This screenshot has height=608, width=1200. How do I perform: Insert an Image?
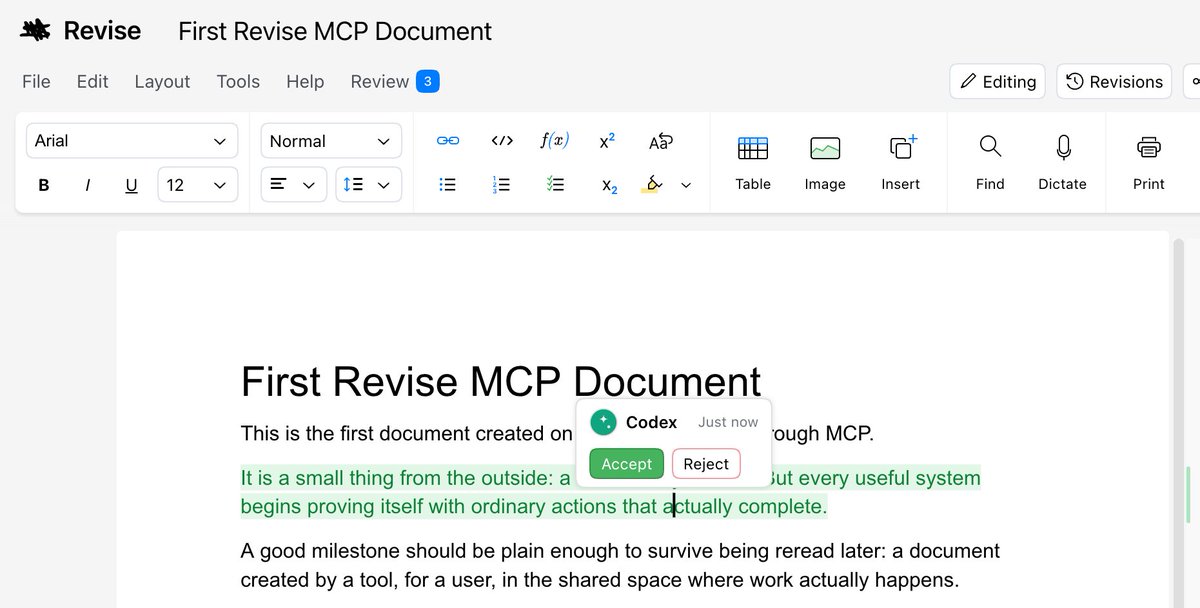(x=825, y=163)
